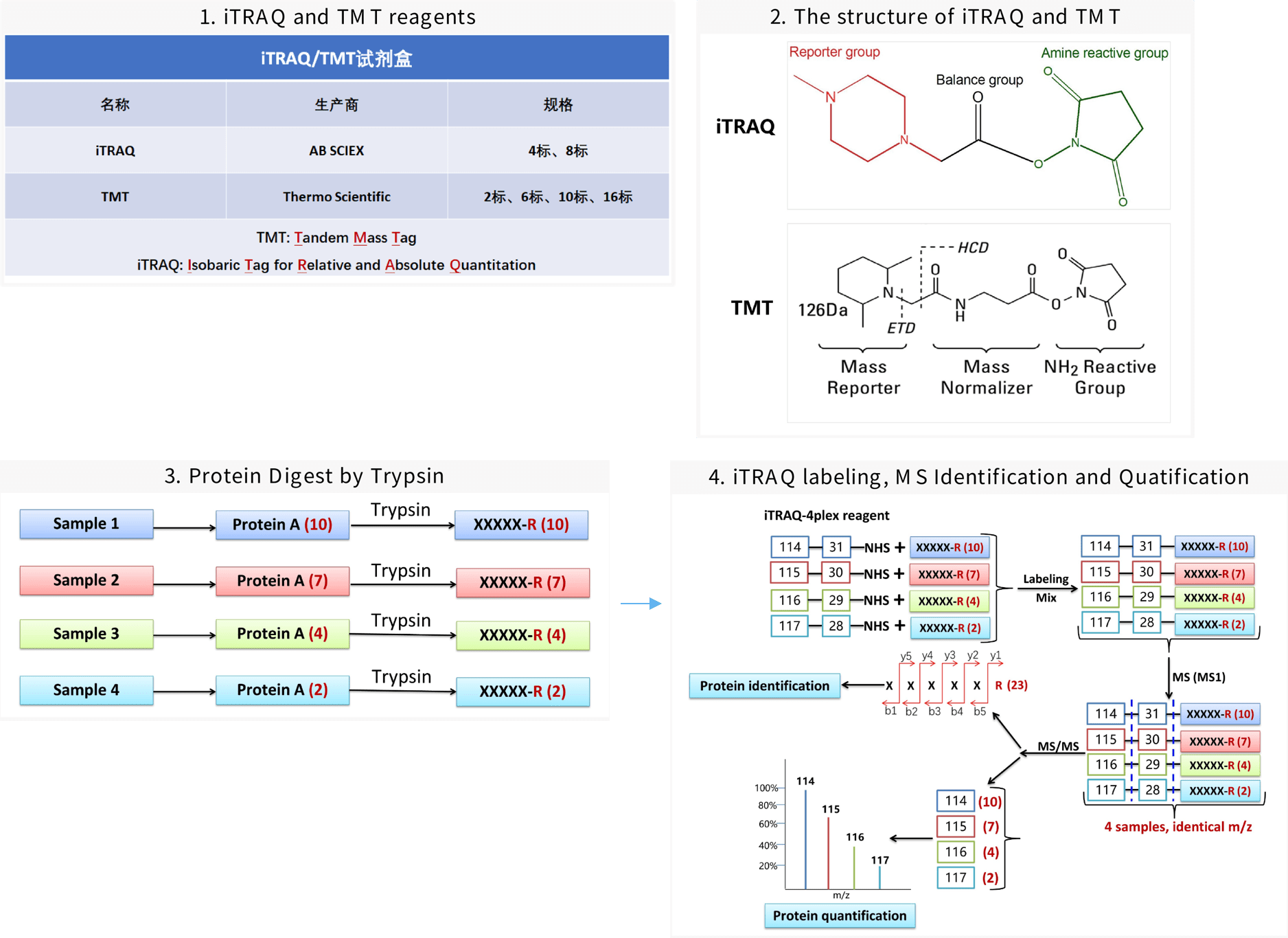Click the blue 'Sample 1' box

[87, 524]
